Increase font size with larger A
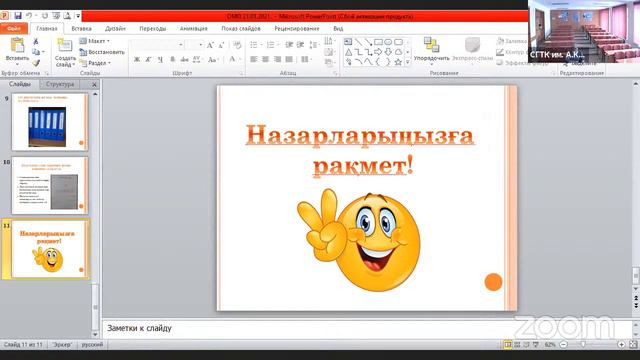The image size is (640, 360). click(210, 45)
